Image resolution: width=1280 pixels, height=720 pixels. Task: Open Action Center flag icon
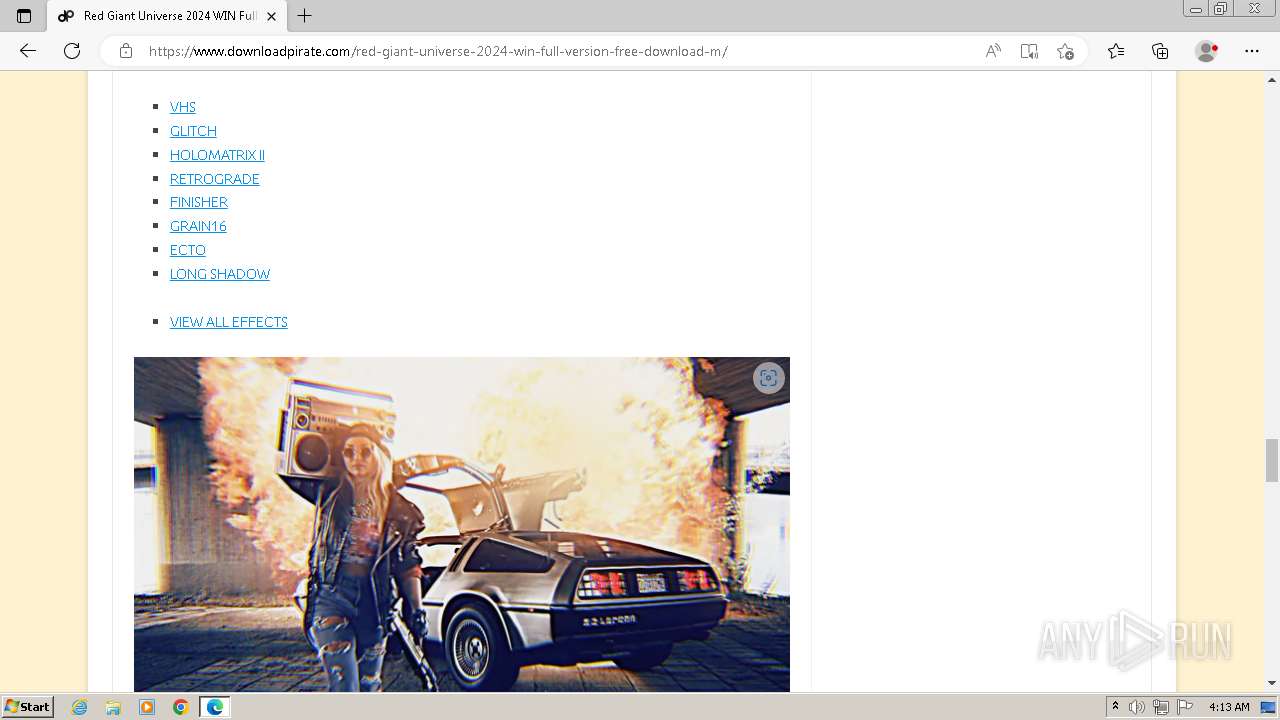pos(1185,707)
